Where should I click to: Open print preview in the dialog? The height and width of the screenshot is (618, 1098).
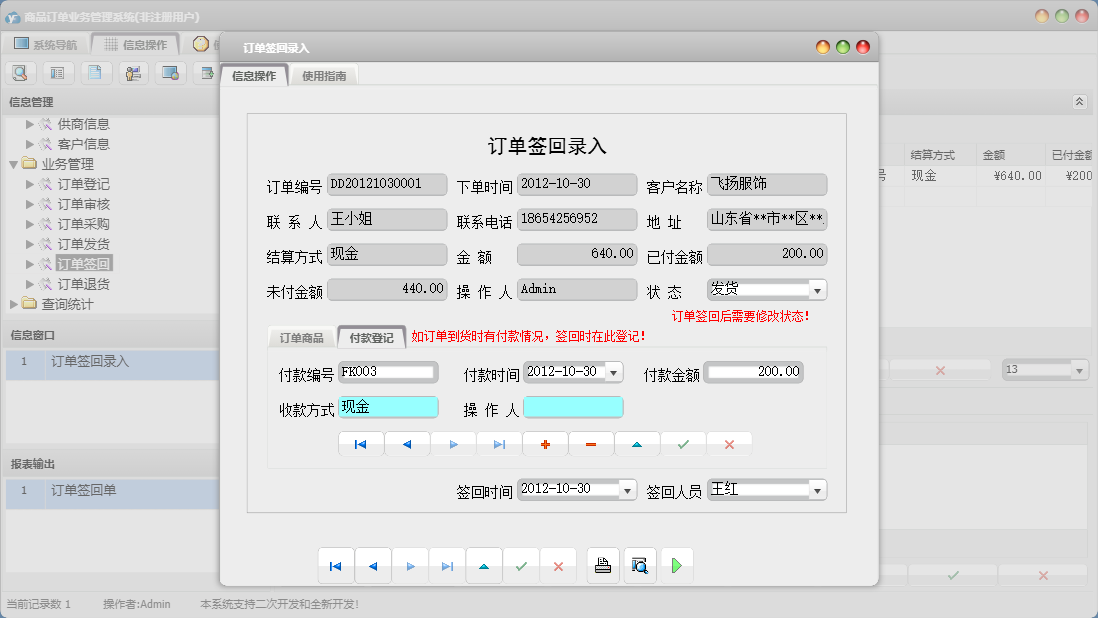tap(639, 565)
